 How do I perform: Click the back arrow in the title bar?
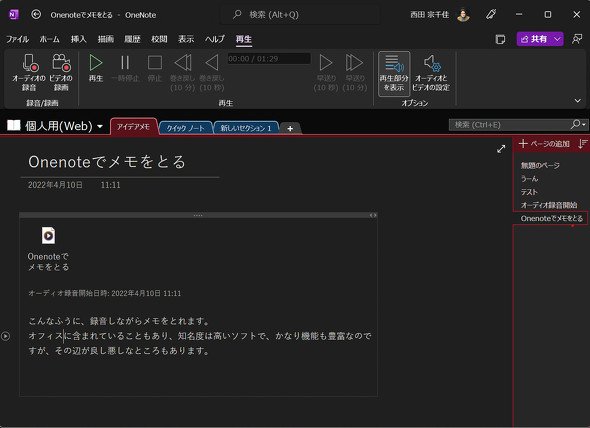tap(36, 15)
